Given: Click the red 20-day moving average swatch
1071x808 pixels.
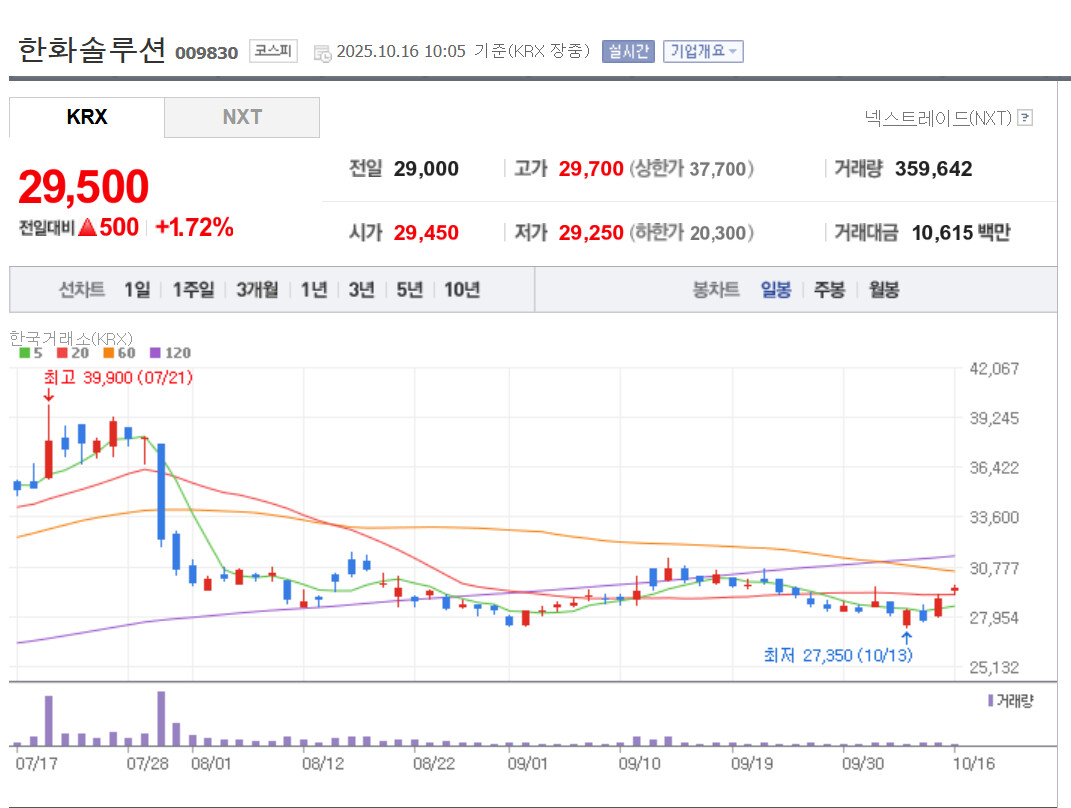Looking at the screenshot, I should pyautogui.click(x=62, y=353).
